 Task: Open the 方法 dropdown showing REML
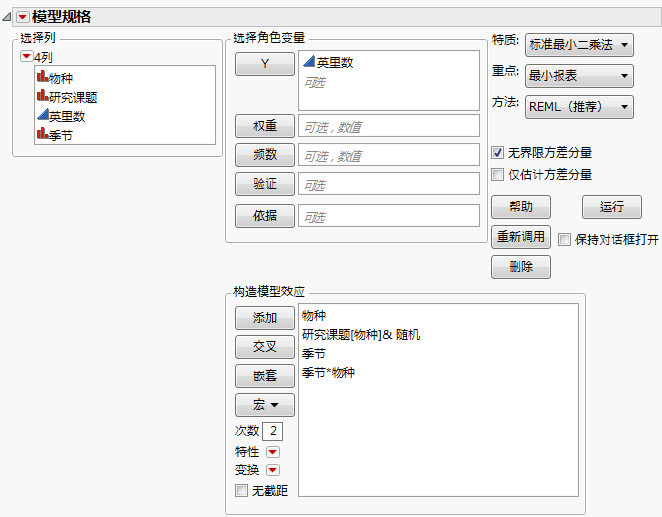point(579,107)
